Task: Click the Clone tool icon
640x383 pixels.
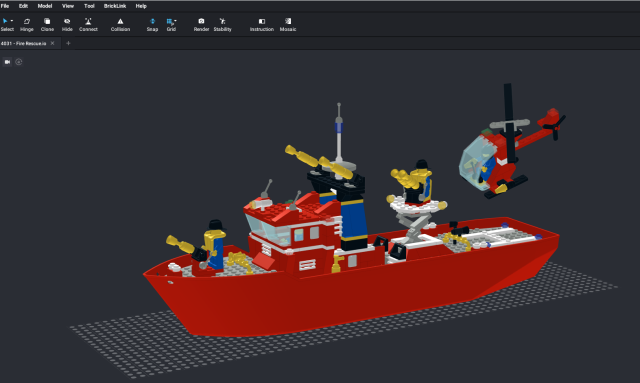Action: click(47, 21)
